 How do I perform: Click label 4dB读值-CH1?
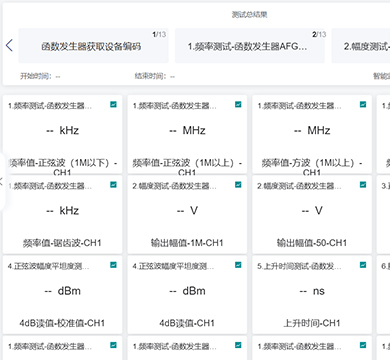[x=187, y=323]
